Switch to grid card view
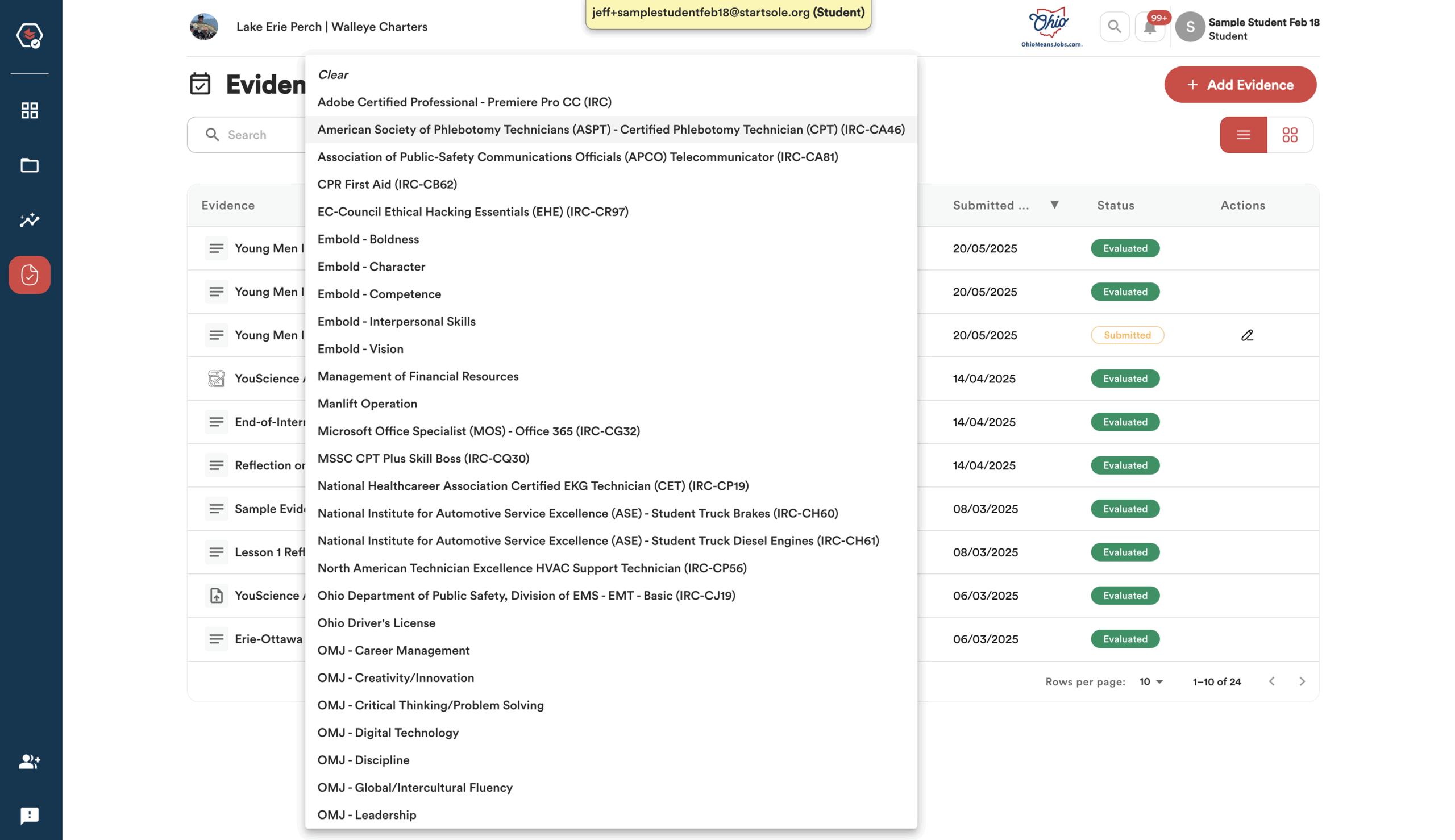 (1290, 135)
